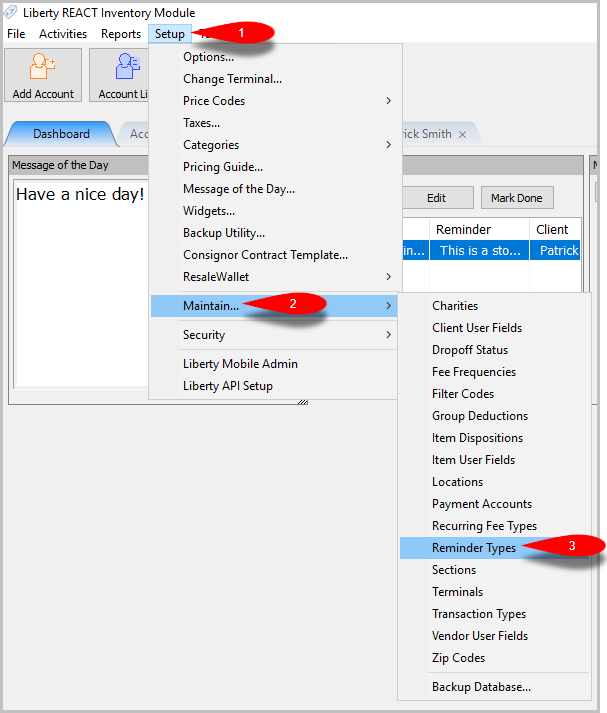
Task: Select the 'This is a sto...' reminder cell
Action: pos(480,251)
